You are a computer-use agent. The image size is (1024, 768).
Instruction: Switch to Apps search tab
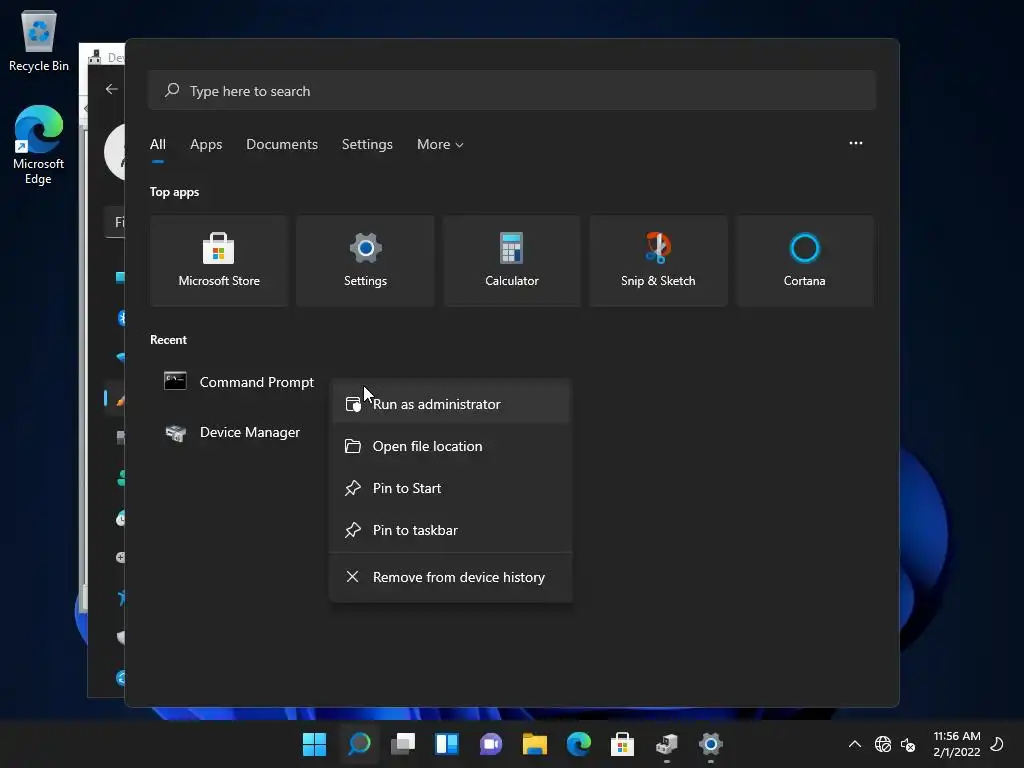tap(206, 144)
